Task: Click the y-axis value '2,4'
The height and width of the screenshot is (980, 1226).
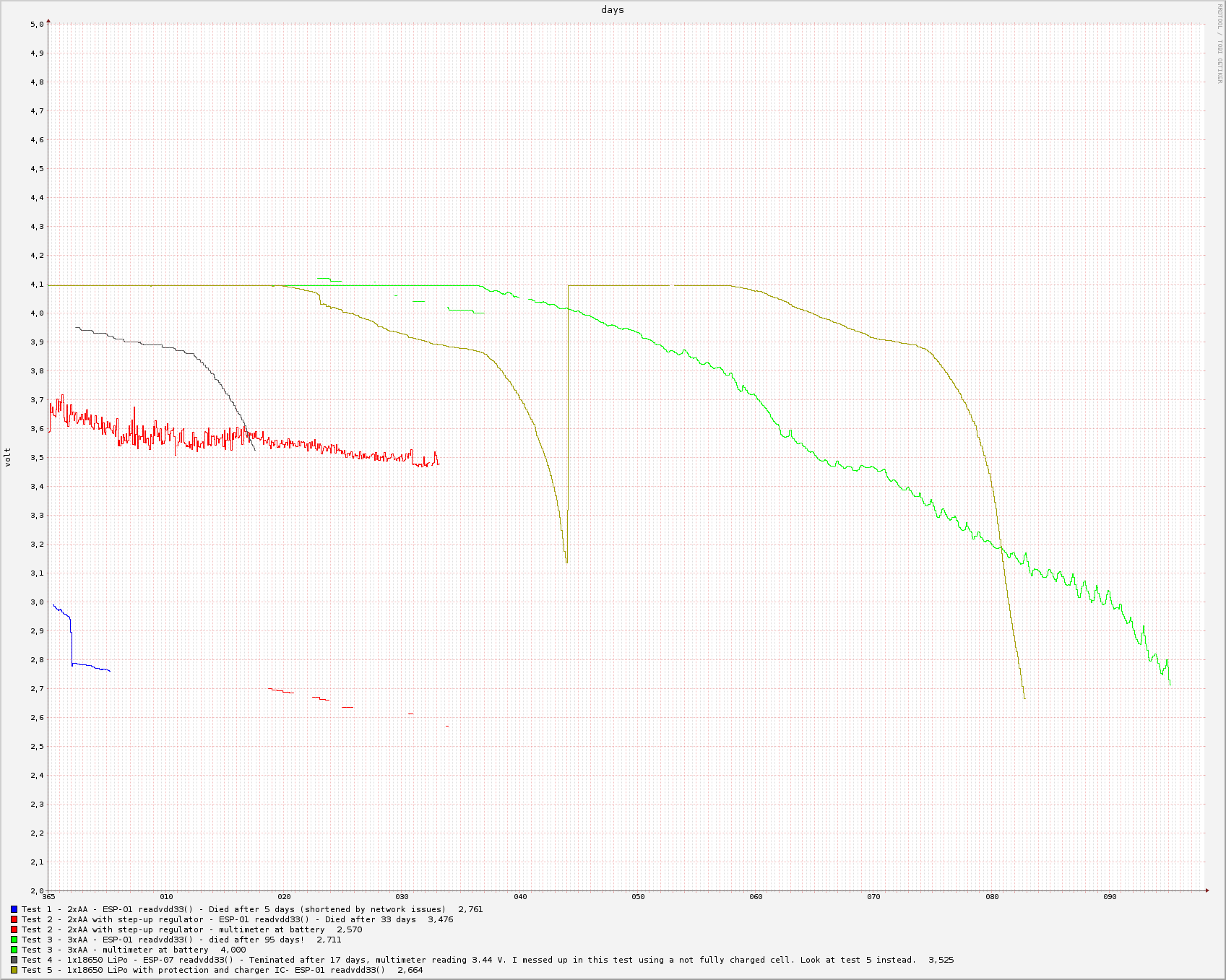Action: [37, 776]
